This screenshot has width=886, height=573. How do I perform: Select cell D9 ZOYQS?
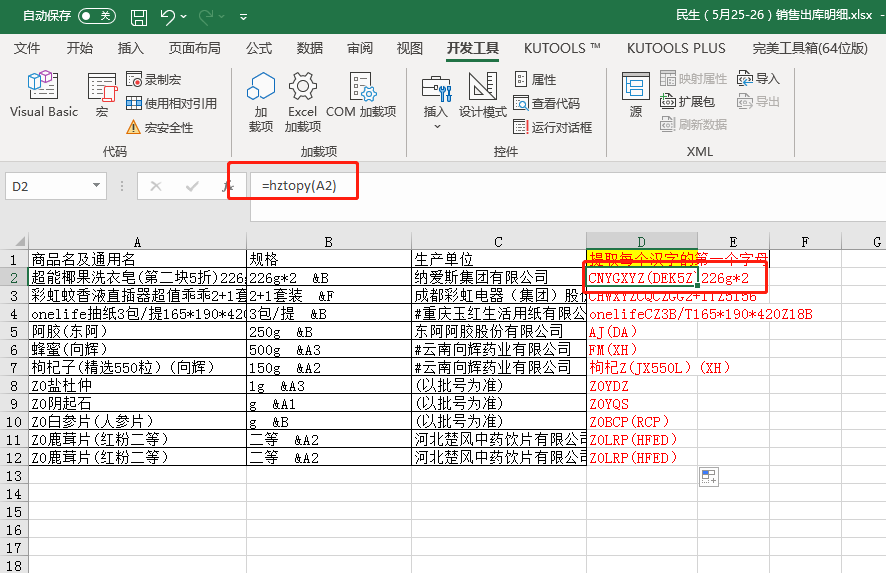click(x=642, y=403)
